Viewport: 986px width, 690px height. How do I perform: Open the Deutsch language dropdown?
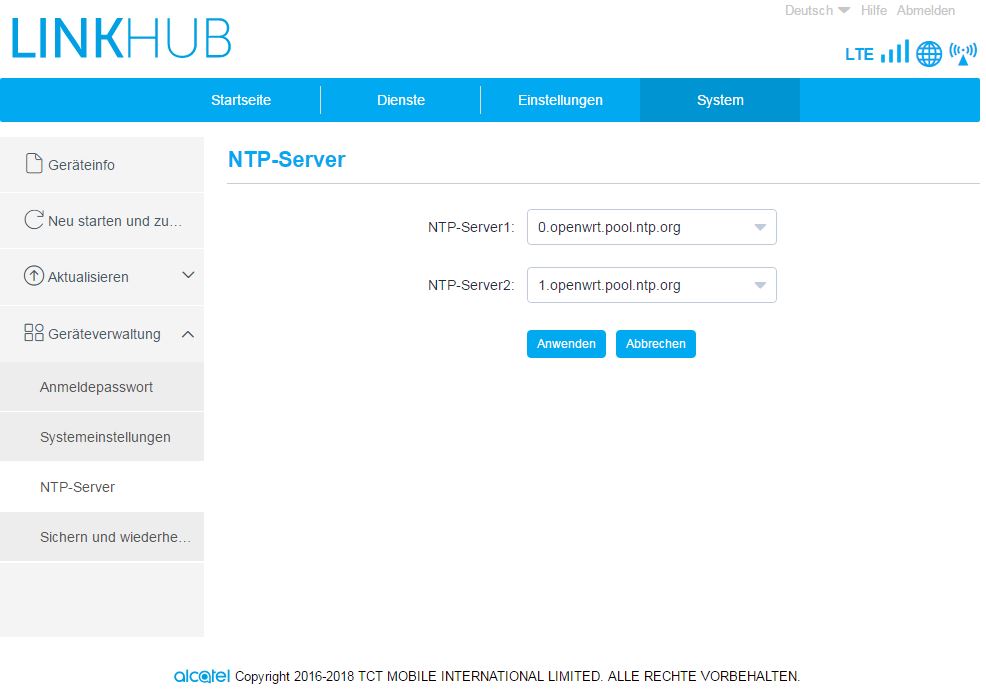pos(817,11)
